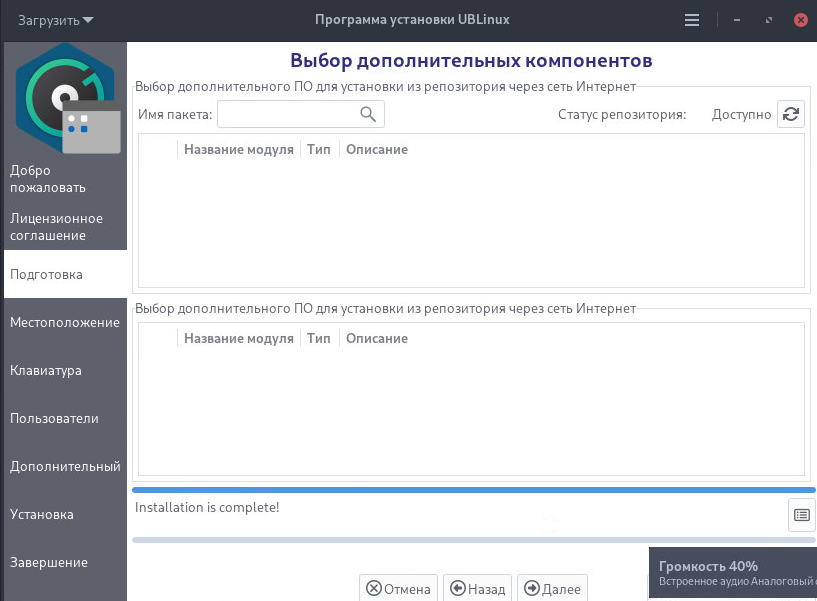Click Назад to go back

point(478,589)
